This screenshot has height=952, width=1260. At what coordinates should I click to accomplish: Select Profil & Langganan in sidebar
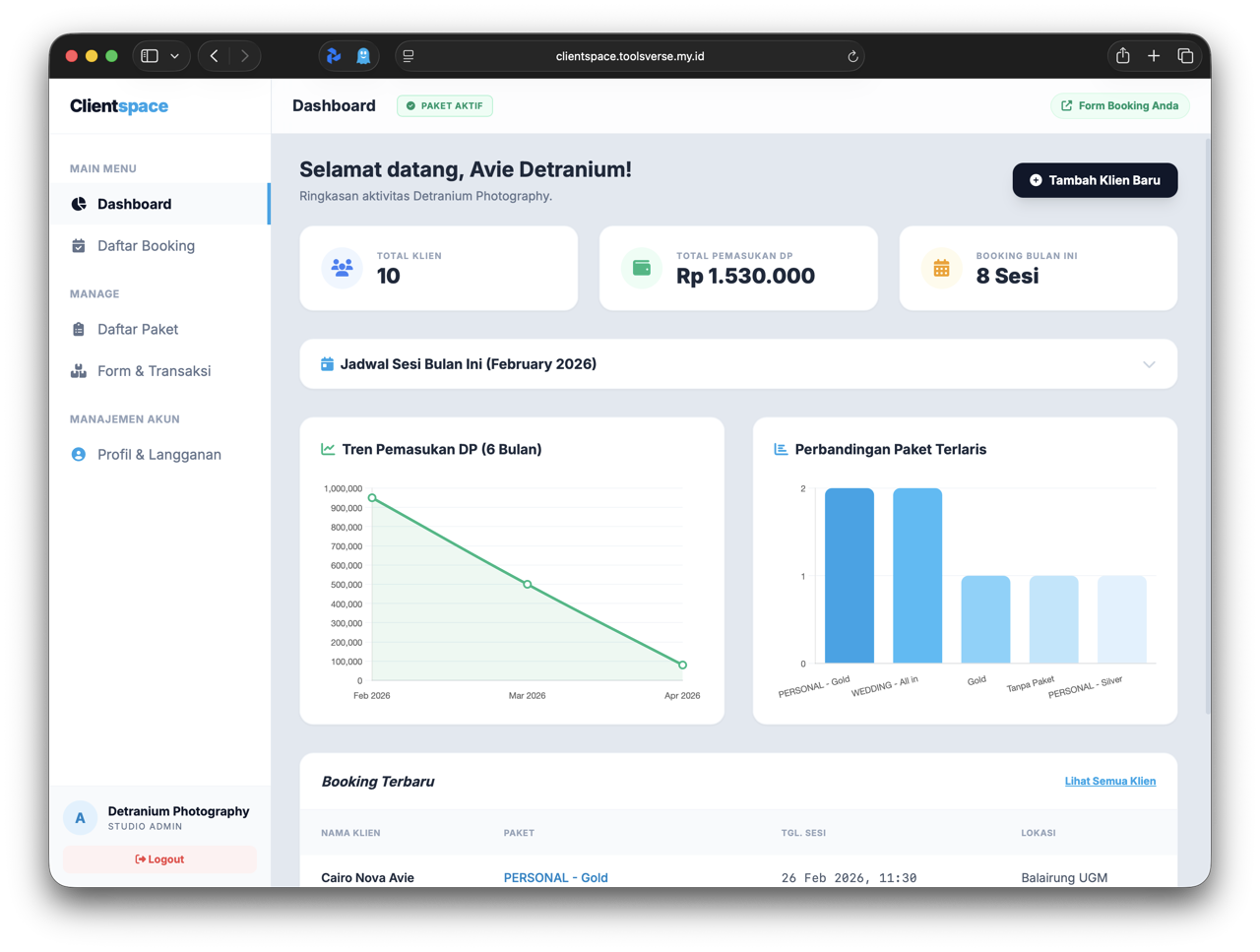pos(158,455)
